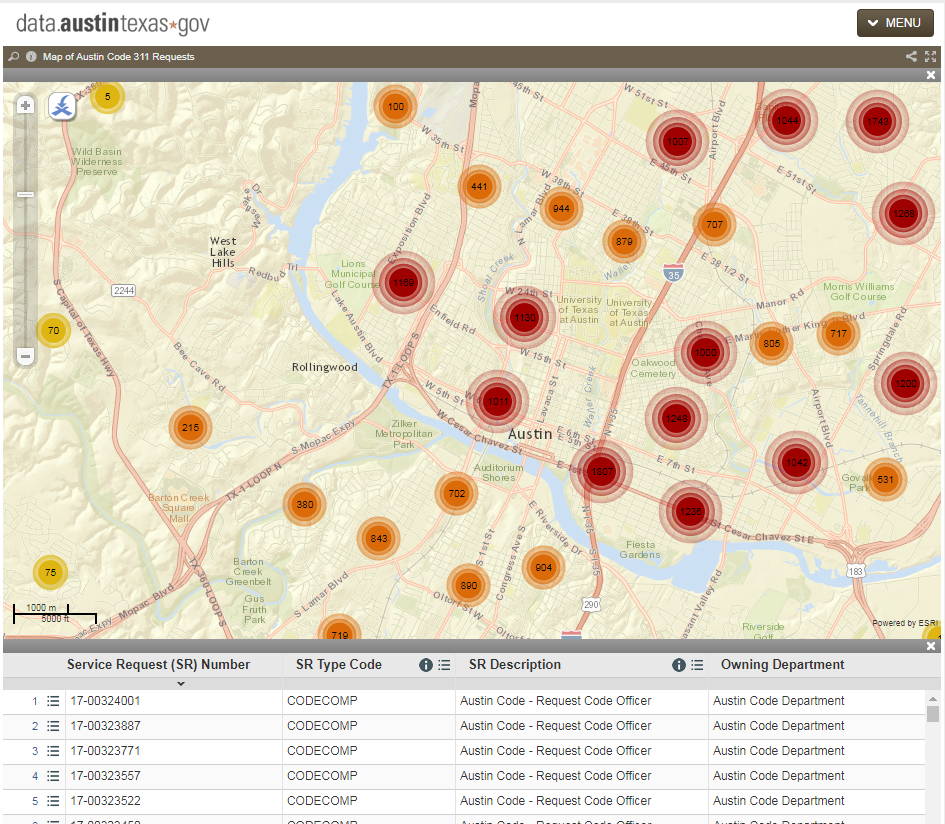Show info for SR Type Code column
945x824 pixels.
tap(426, 665)
